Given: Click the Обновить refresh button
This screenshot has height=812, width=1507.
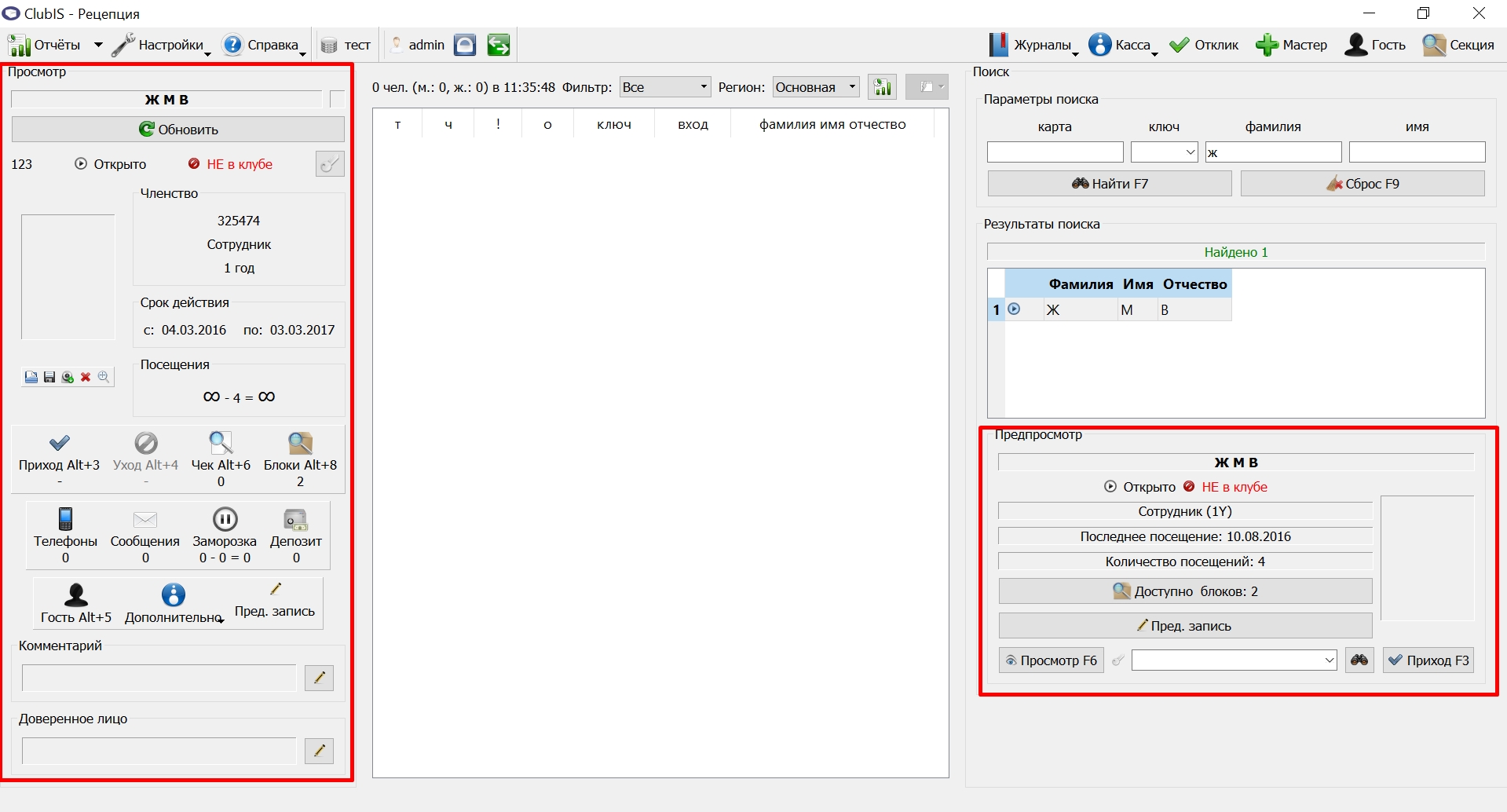Looking at the screenshot, I should click(x=178, y=129).
